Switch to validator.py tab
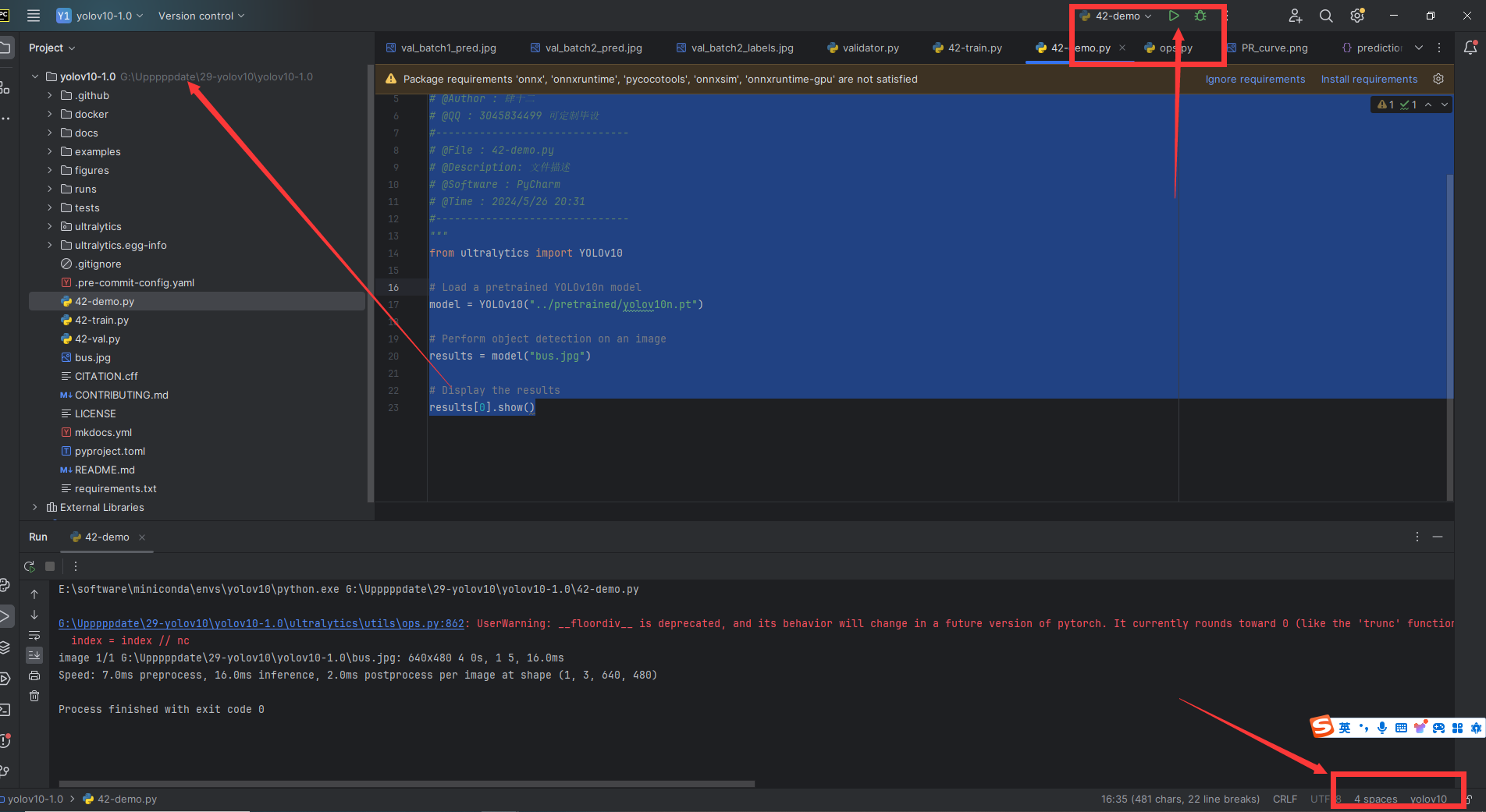Viewport: 1486px width, 812px height. (863, 48)
